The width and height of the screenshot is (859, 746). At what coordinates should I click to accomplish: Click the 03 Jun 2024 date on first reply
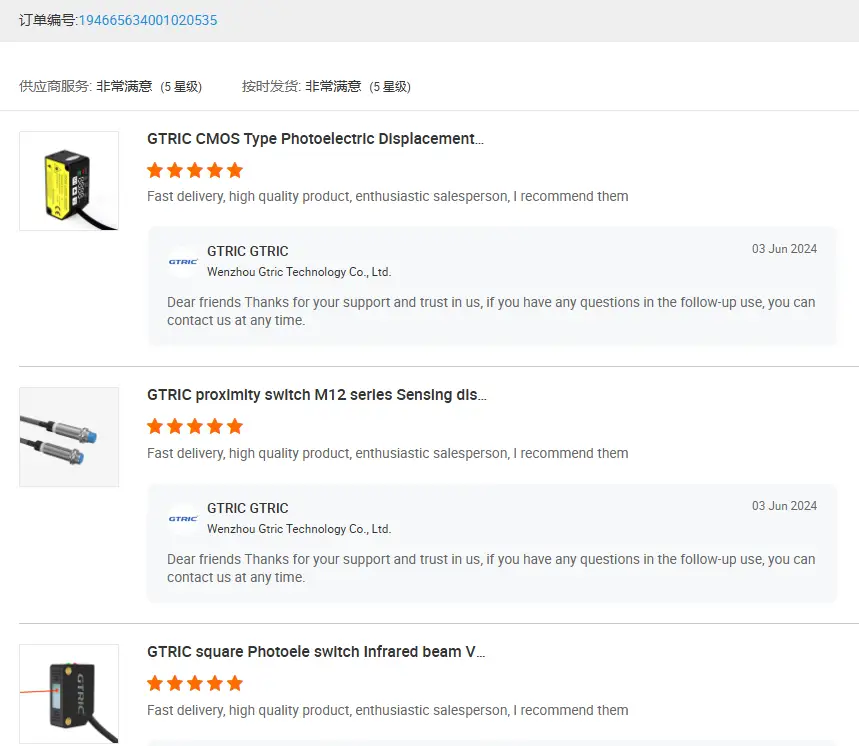coord(784,249)
